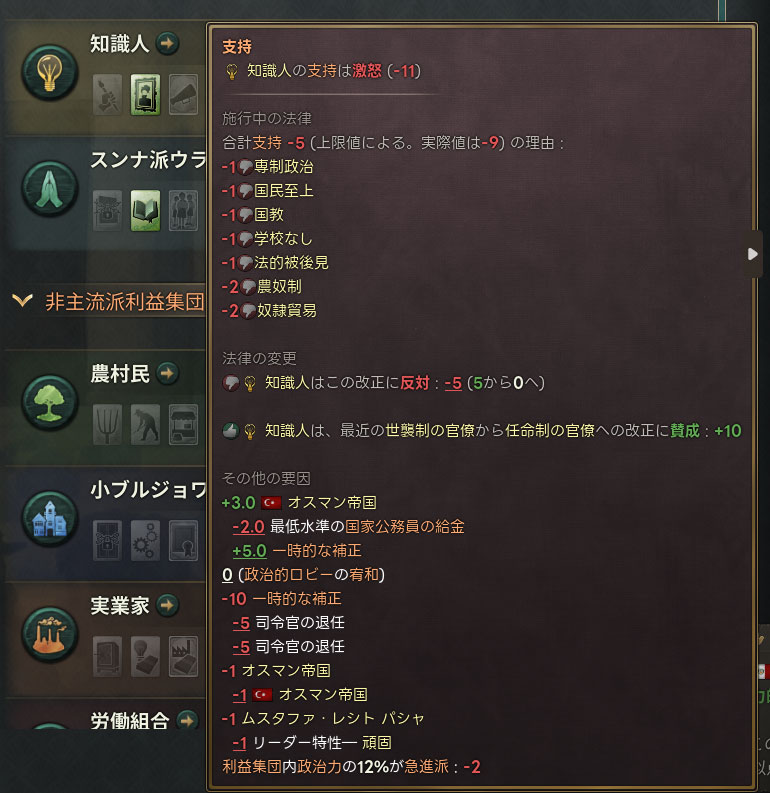The image size is (770, 793).
Task: Expand the side panel with right arrow tab
Action: tap(753, 254)
